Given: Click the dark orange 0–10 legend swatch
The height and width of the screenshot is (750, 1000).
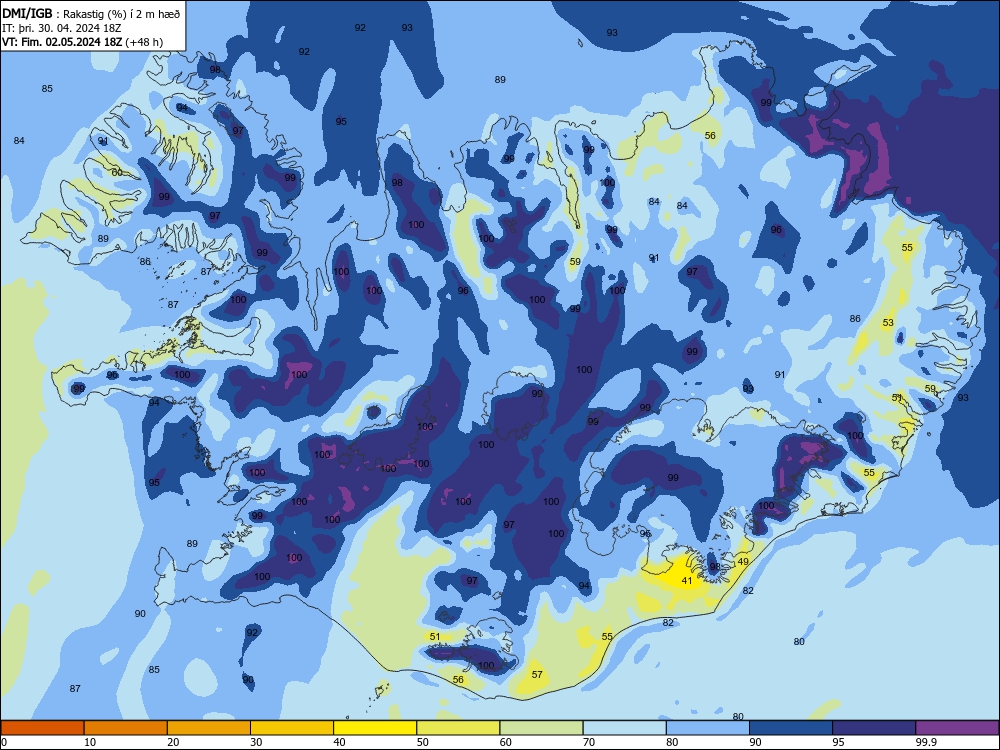Looking at the screenshot, I should [x=42, y=728].
